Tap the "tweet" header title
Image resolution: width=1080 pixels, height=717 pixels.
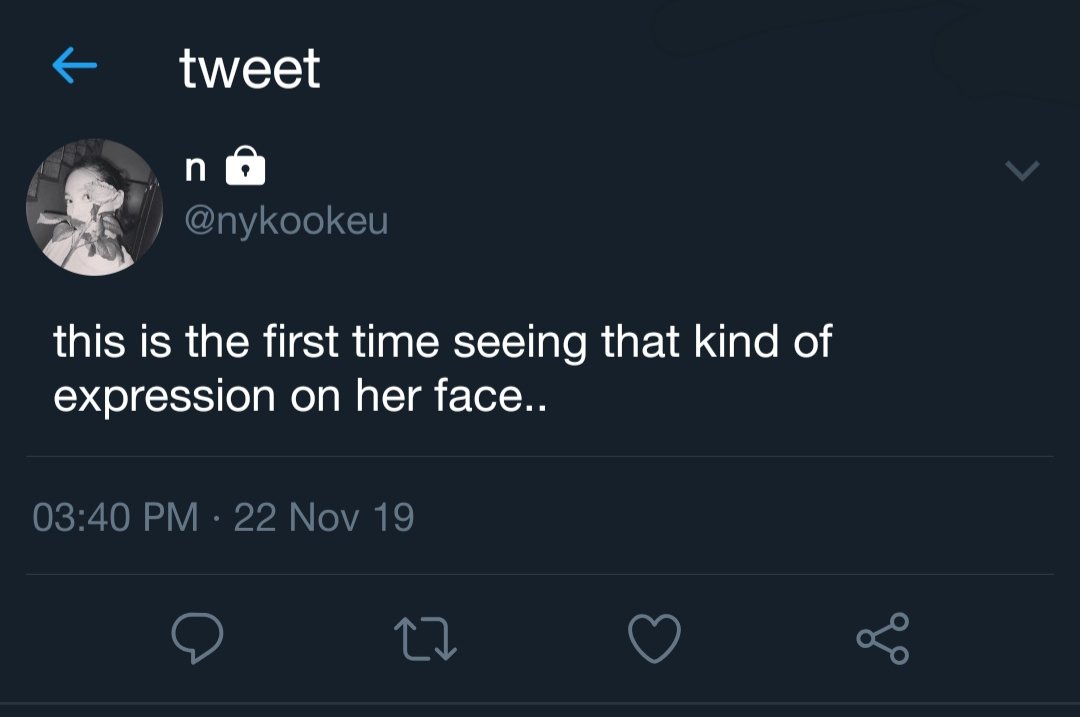click(x=250, y=68)
